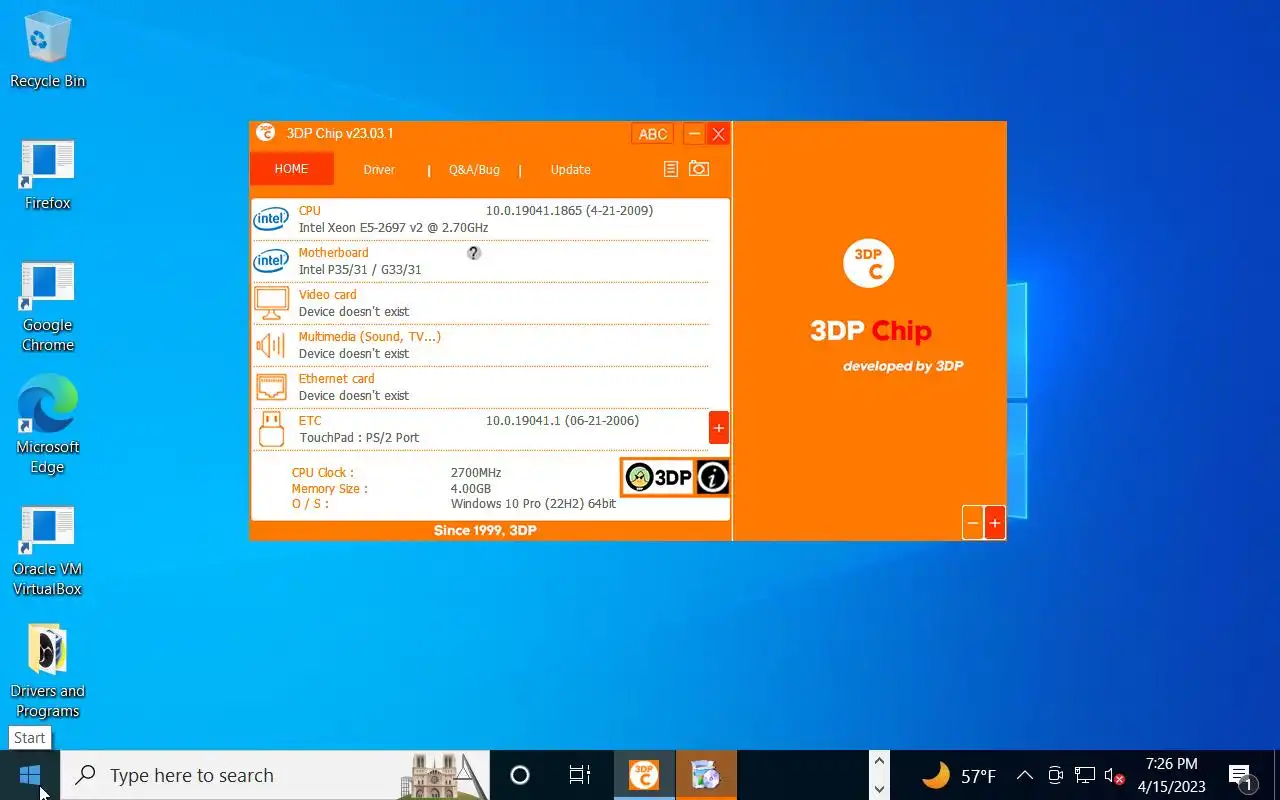Open the Drivers and Programs folder
The height and width of the screenshot is (800, 1280).
47,672
